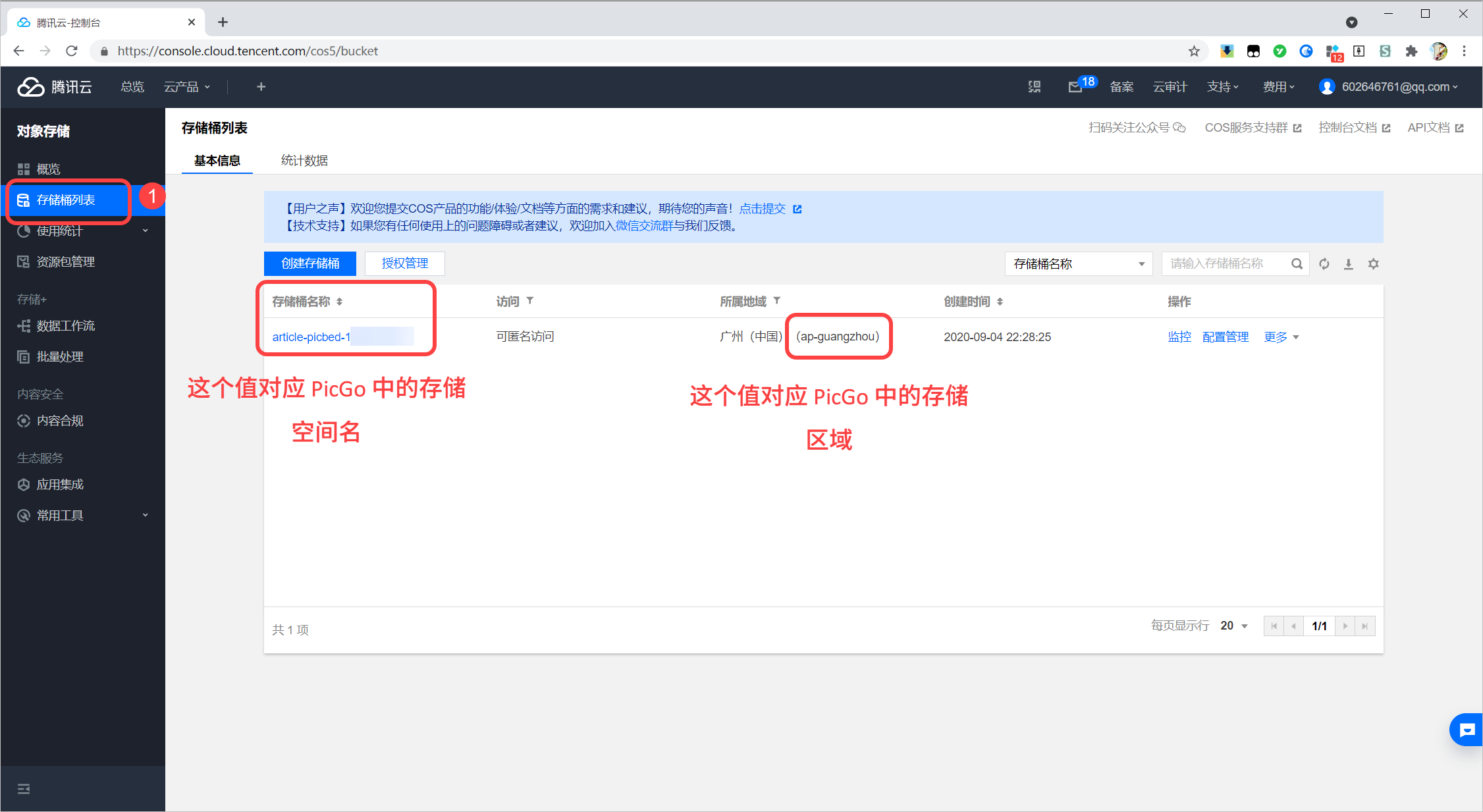Toggle the 访问 column filter icon

[x=530, y=301]
